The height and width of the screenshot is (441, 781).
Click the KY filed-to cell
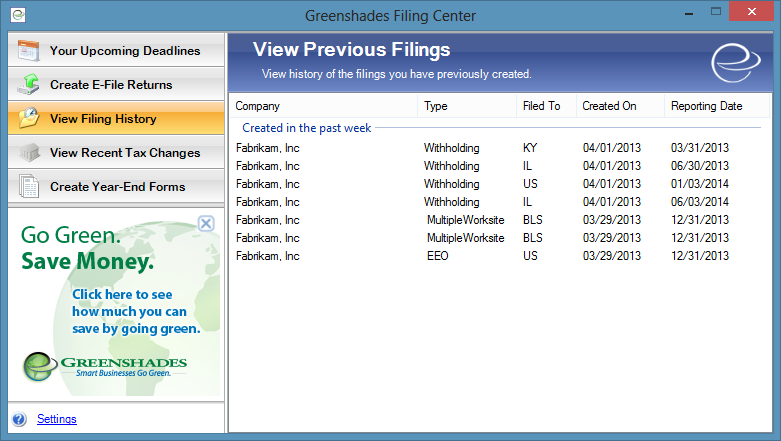click(x=530, y=148)
